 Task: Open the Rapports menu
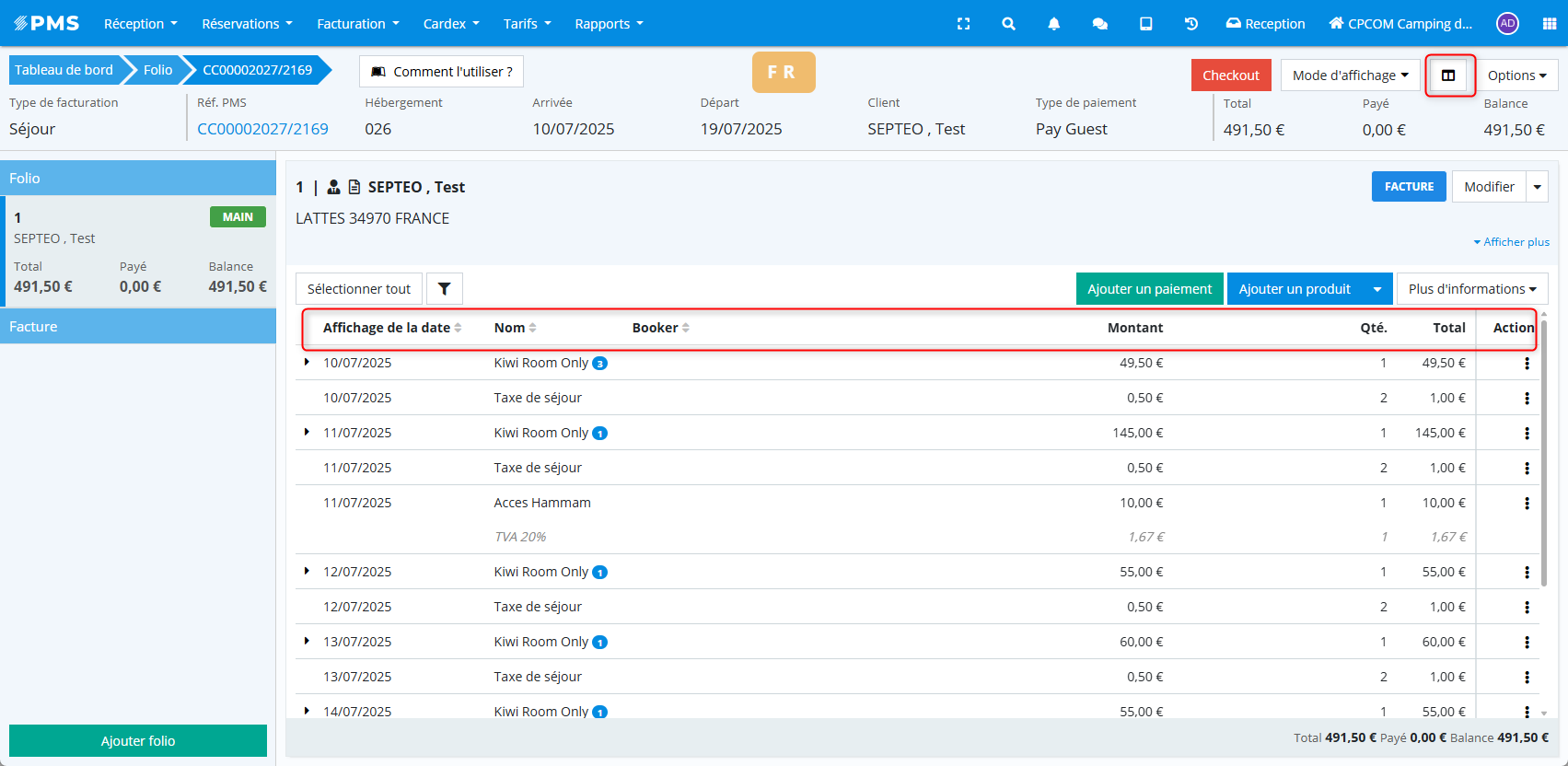[x=609, y=24]
